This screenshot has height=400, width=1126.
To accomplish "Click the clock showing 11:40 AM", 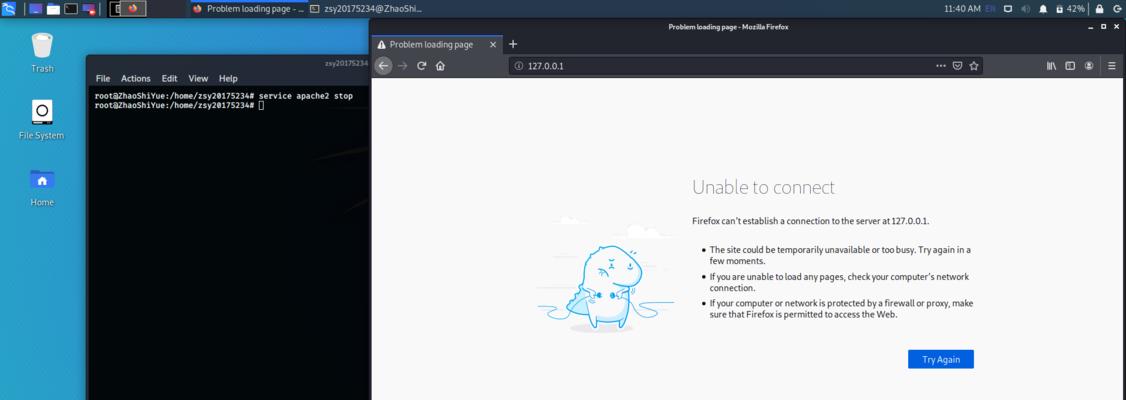I will click(962, 9).
